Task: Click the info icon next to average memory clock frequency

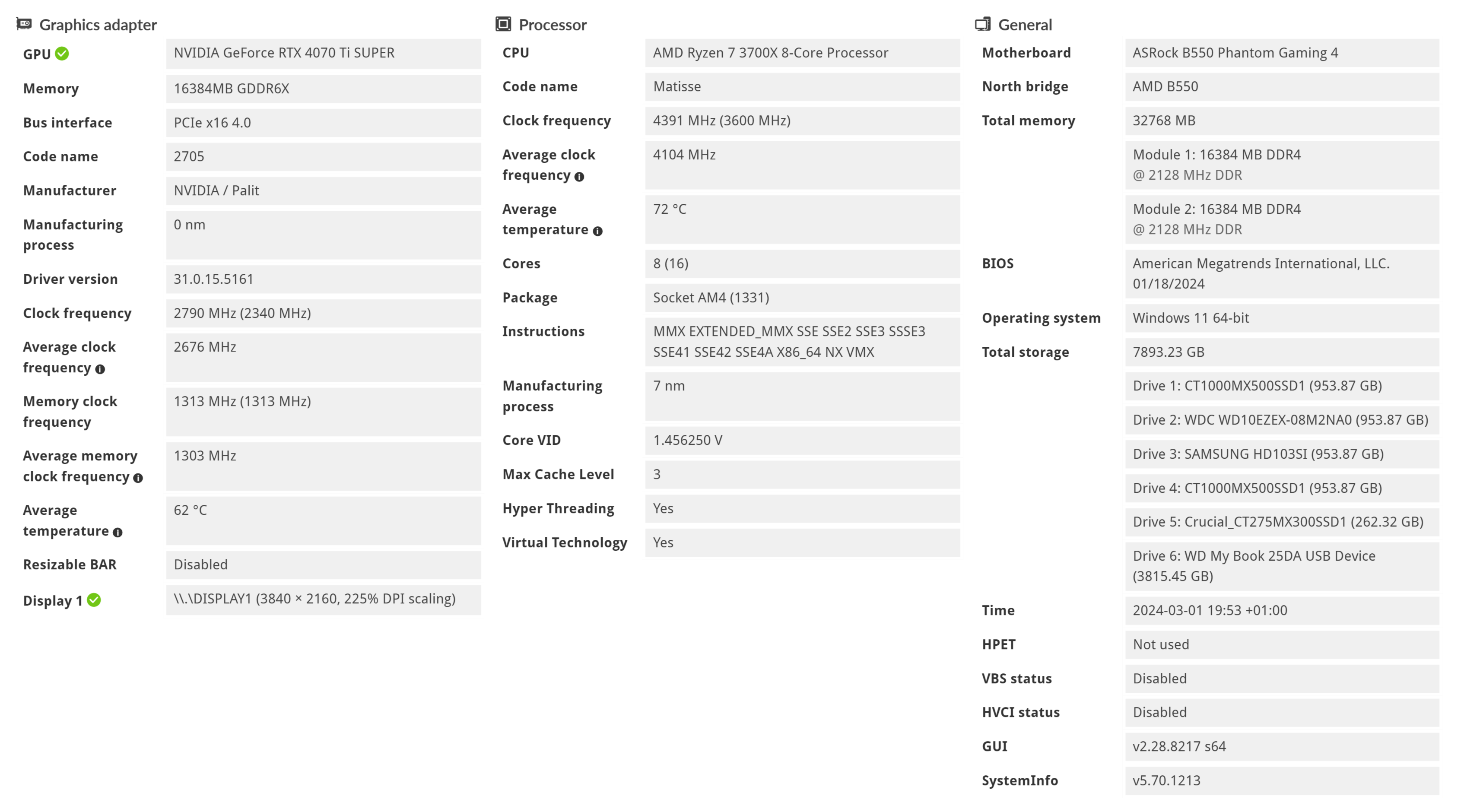Action: (x=137, y=478)
